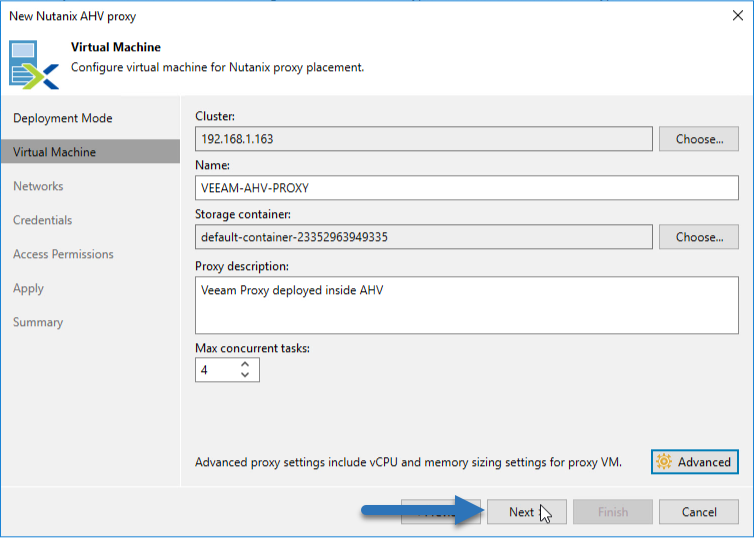Click the 'Storage container:' label
The width and height of the screenshot is (754, 538).
[x=243, y=214]
